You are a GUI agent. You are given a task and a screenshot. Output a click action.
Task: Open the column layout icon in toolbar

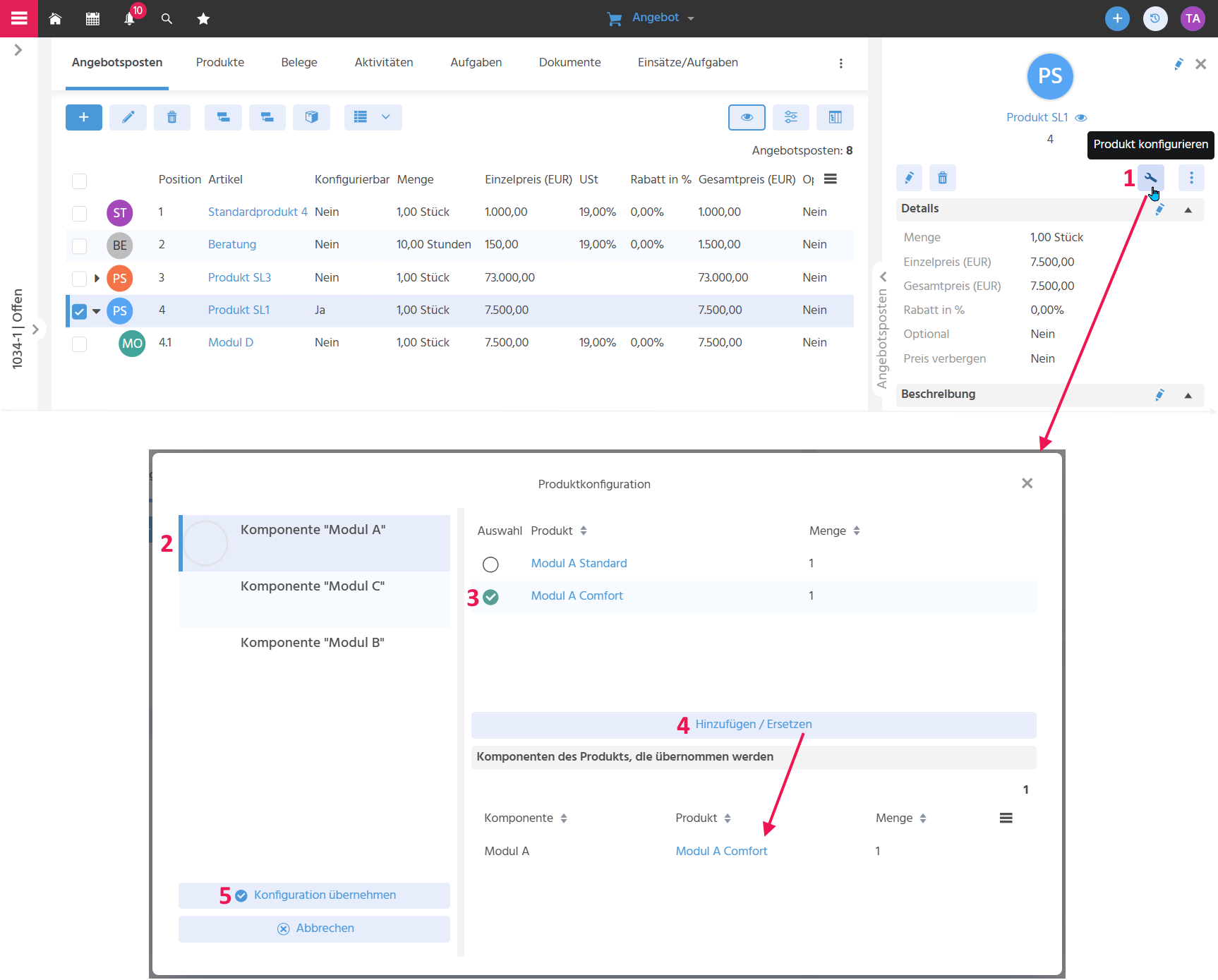(x=835, y=117)
